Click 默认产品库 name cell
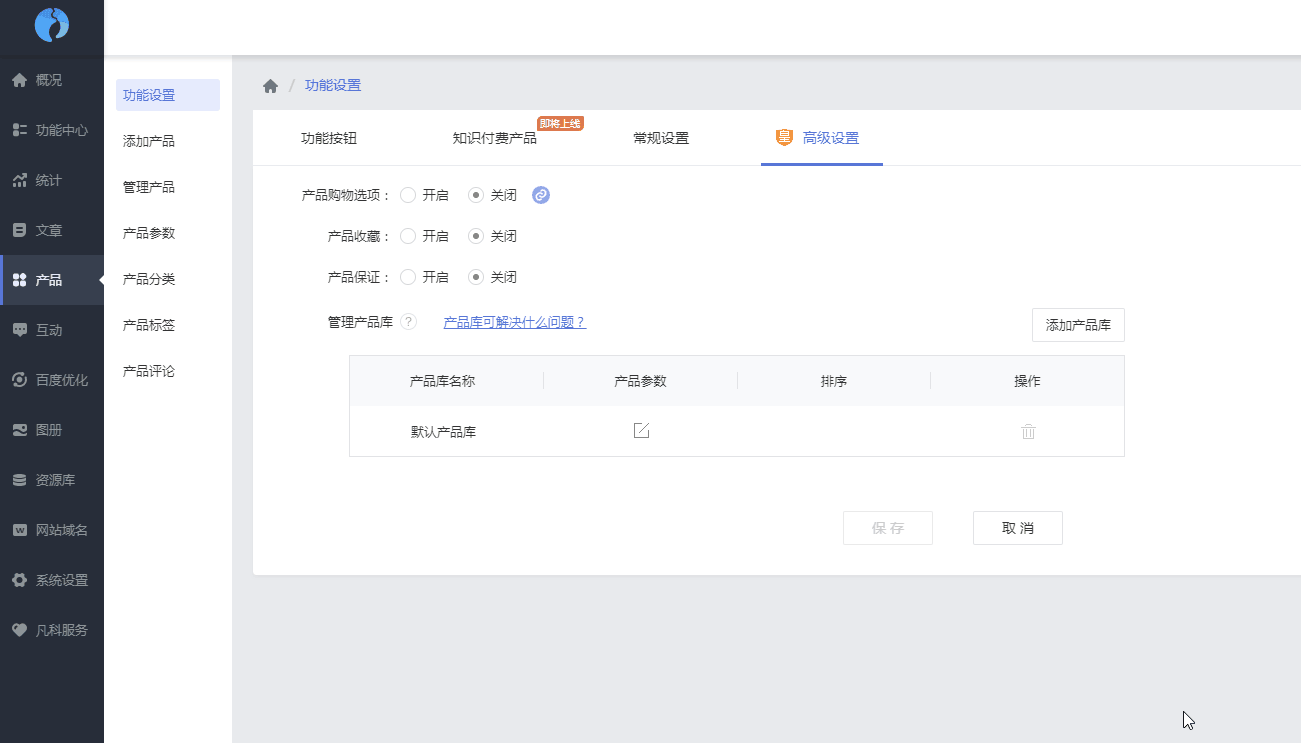Viewport: 1301px width, 743px height. point(443,432)
